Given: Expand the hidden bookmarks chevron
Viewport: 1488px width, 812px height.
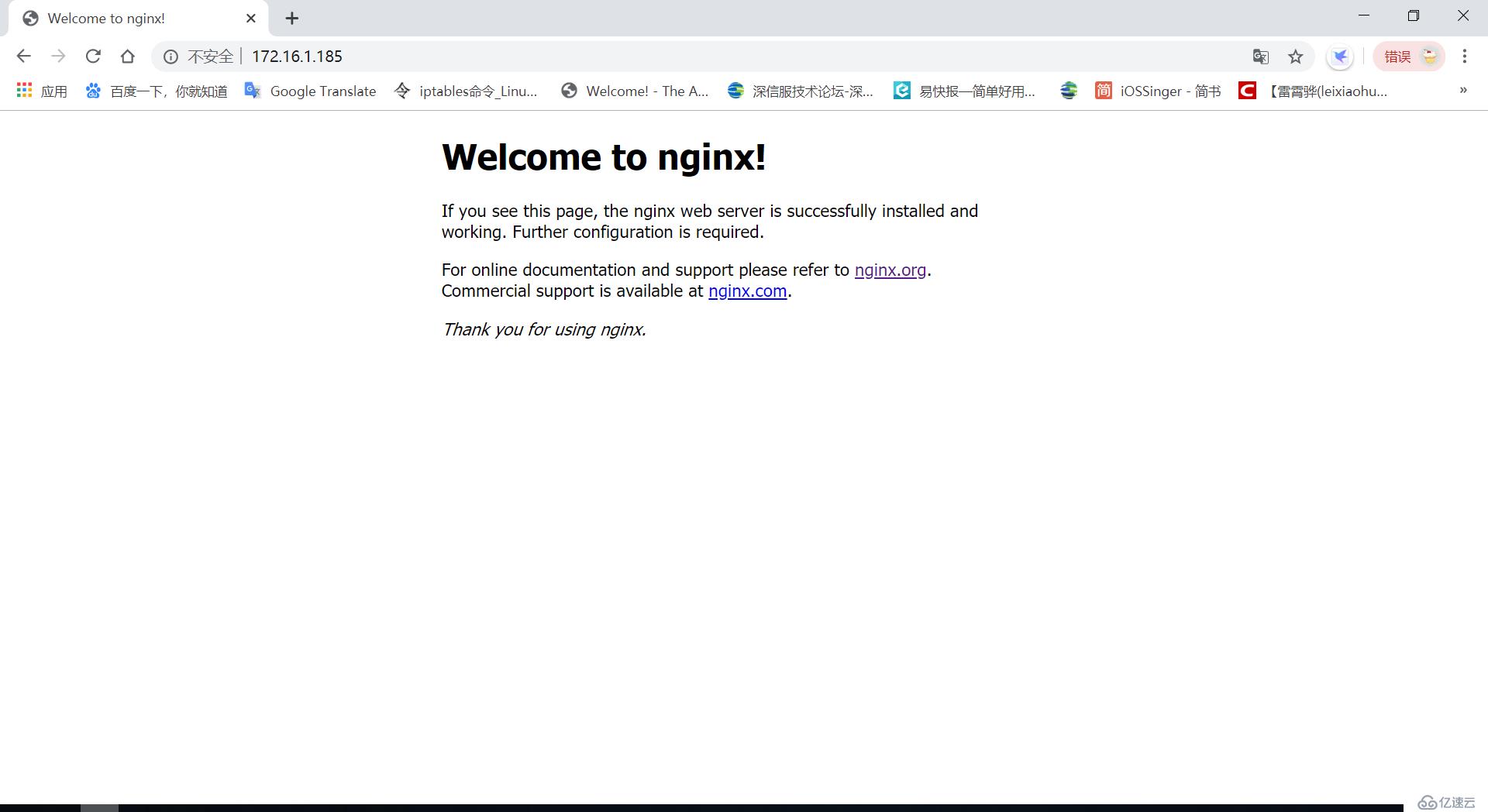Looking at the screenshot, I should point(1463,91).
